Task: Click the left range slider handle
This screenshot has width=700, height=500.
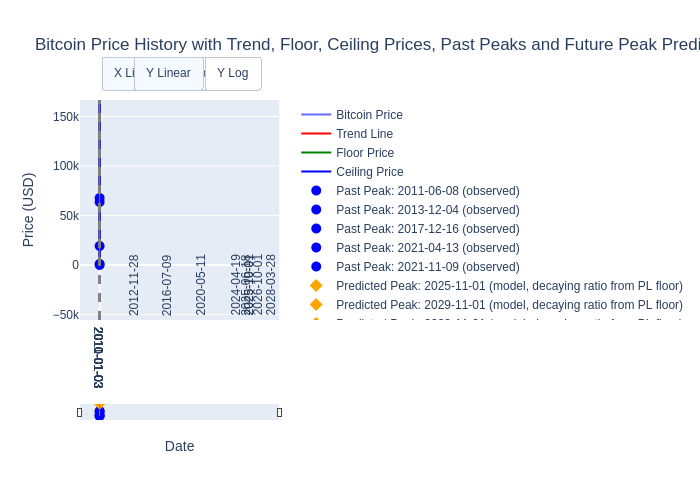Action: click(79, 412)
